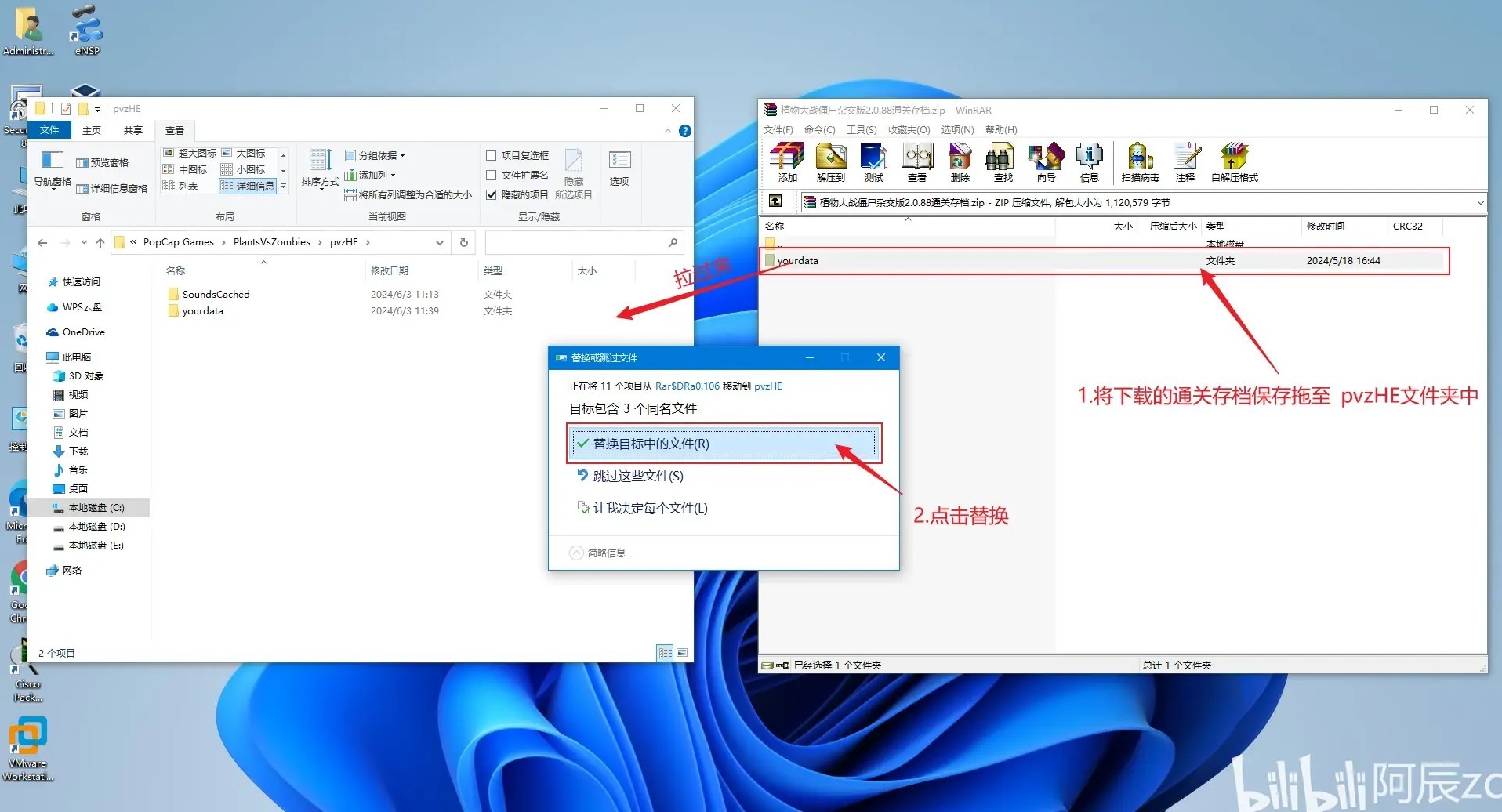The height and width of the screenshot is (812, 1502).
Task: Open the Navigation pane (导航窗格) button
Action: [x=52, y=171]
